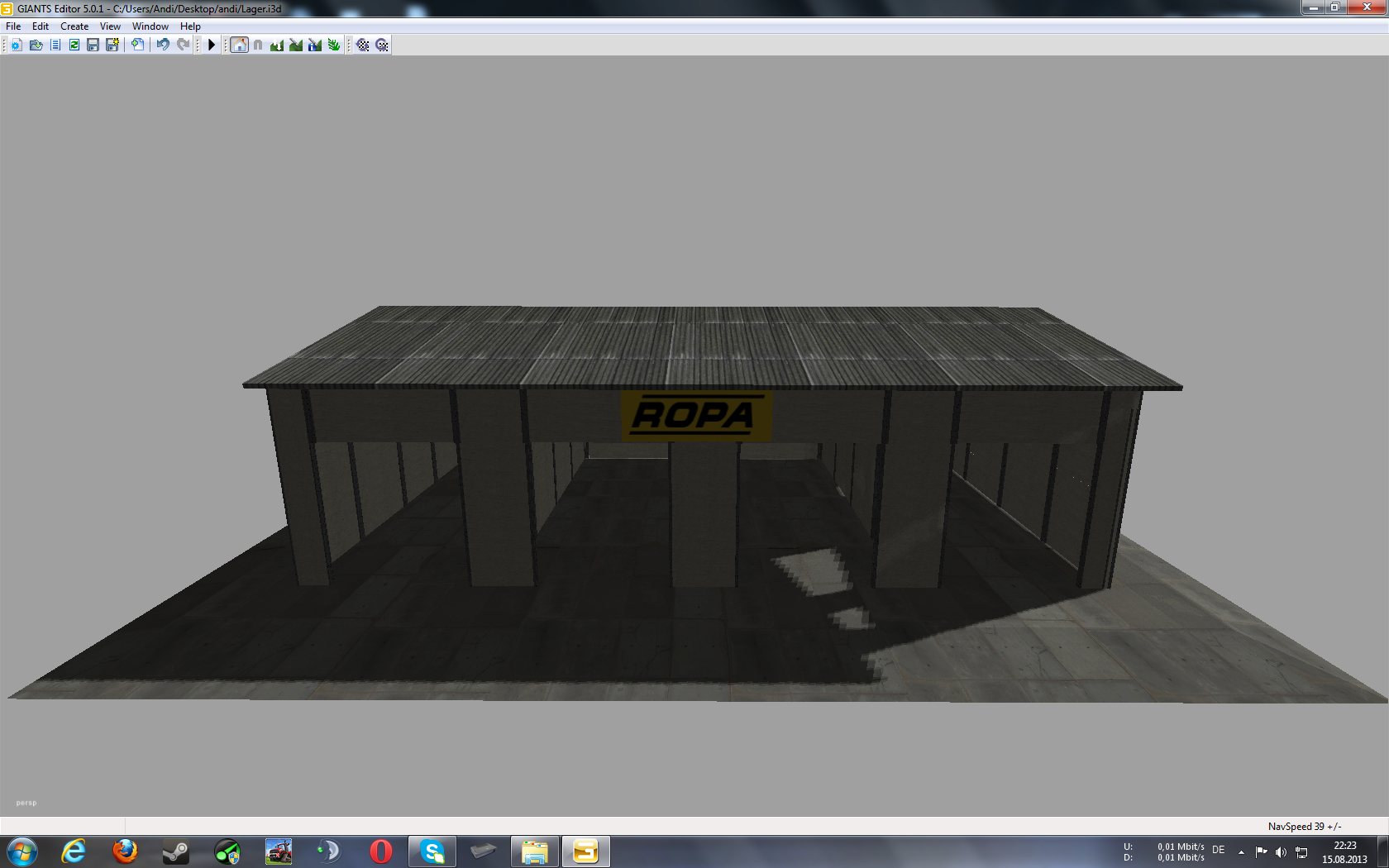
Task: Click the 'NavSpeed 39 +/-' status text
Action: pyautogui.click(x=1305, y=827)
